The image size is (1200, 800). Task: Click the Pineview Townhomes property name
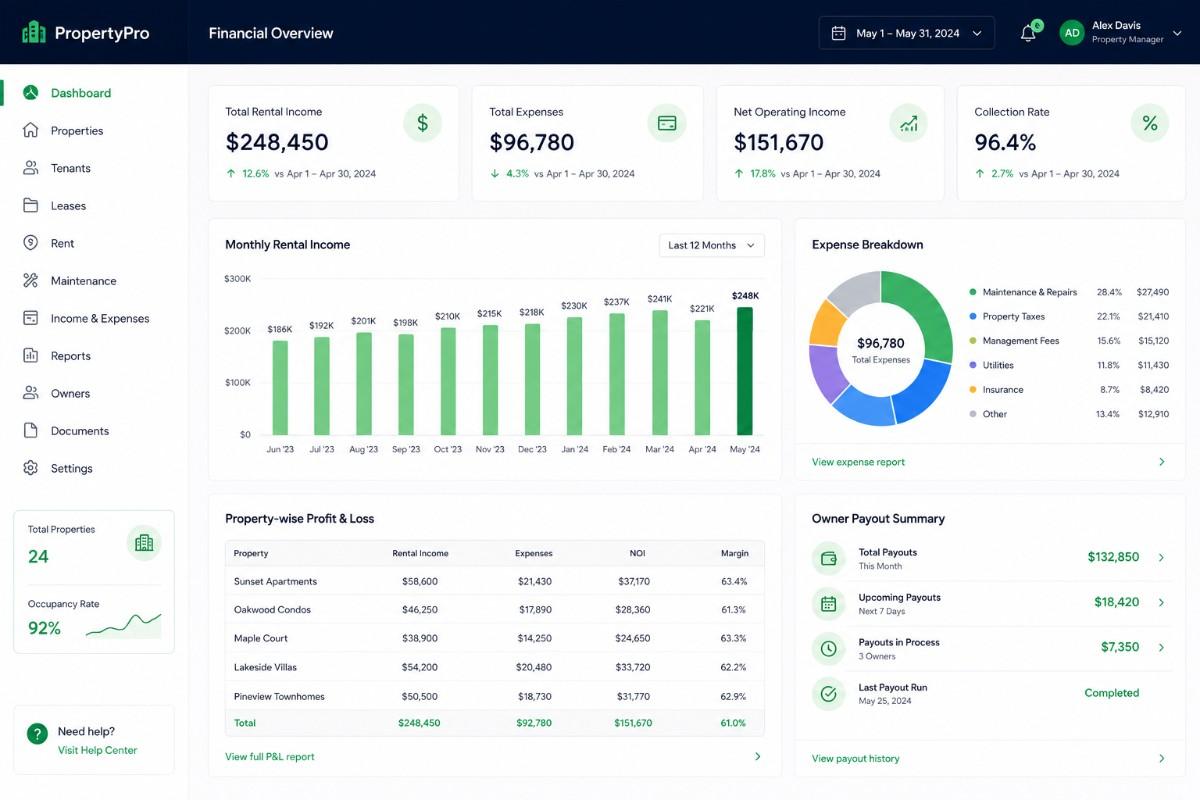coord(279,696)
